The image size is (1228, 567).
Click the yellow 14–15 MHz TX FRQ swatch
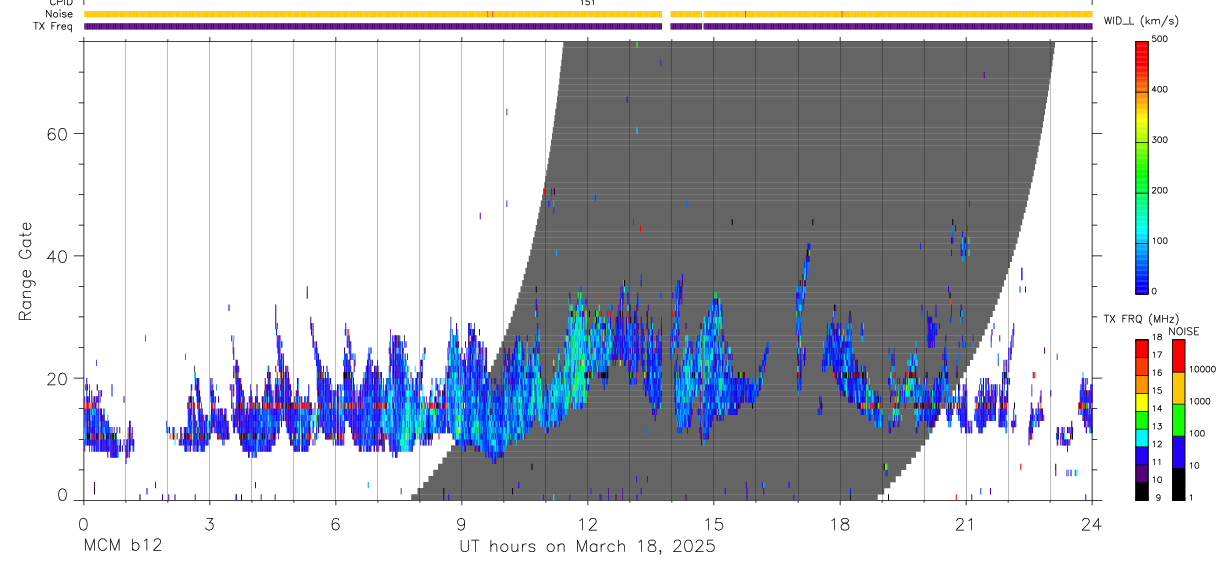[x=1142, y=402]
